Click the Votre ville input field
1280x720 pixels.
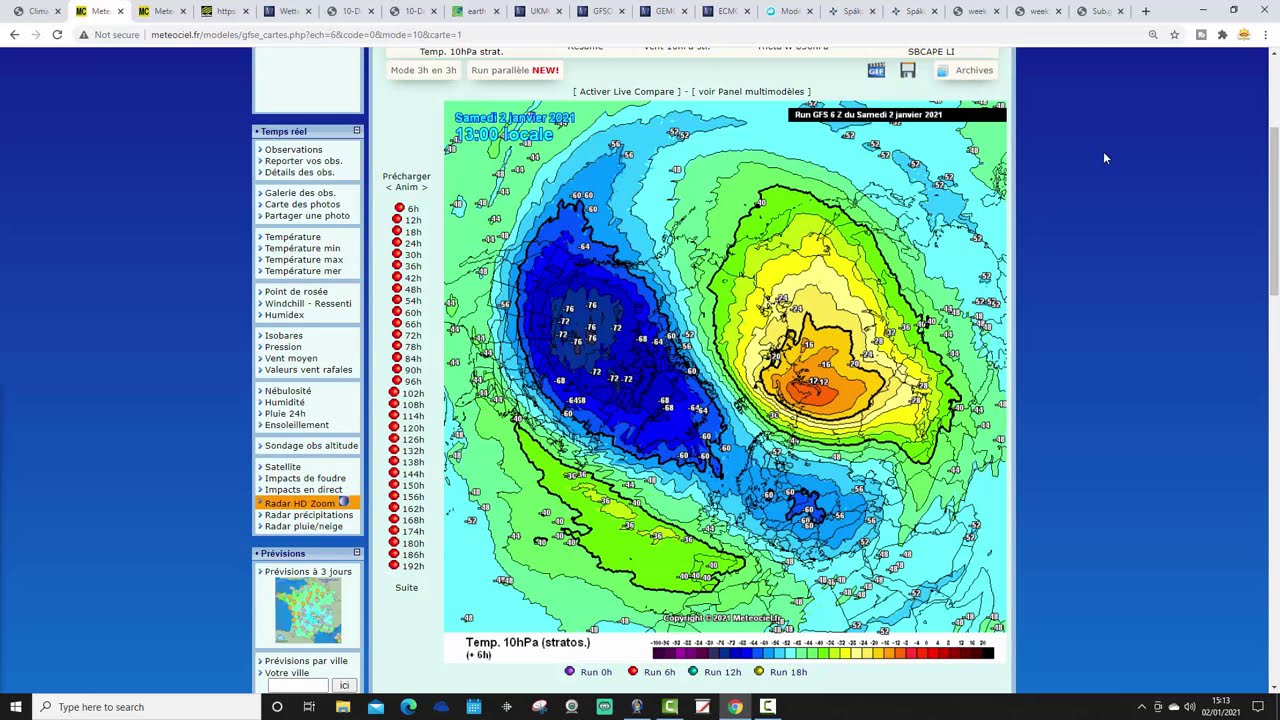(x=298, y=685)
